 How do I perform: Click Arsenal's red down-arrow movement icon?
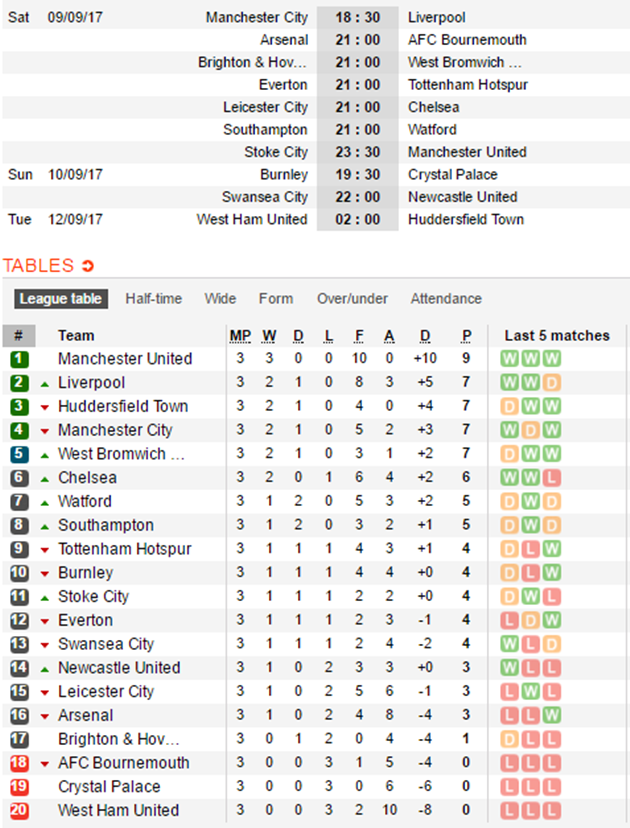(x=44, y=716)
